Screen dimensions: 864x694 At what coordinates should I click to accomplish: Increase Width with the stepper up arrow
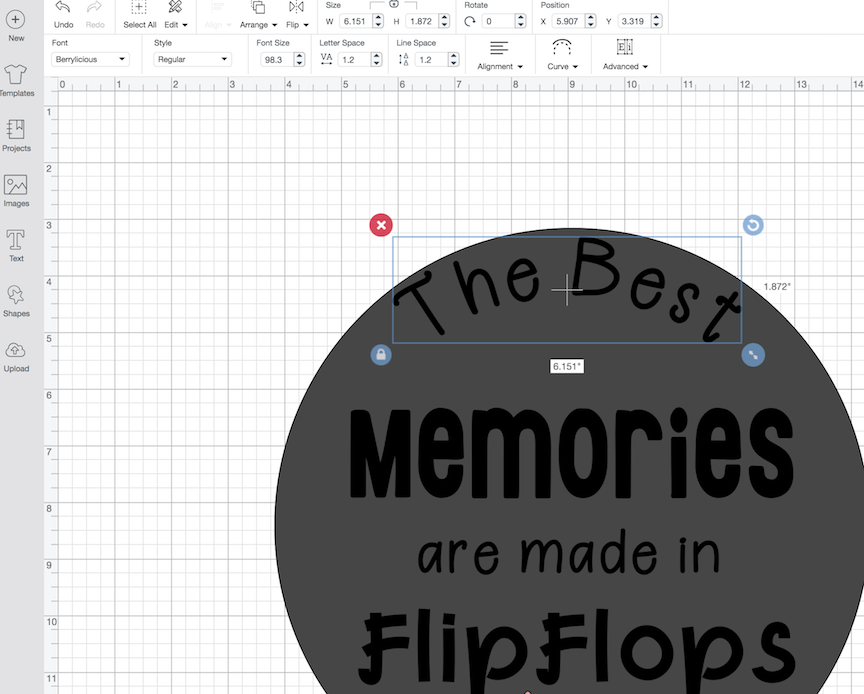click(x=378, y=18)
